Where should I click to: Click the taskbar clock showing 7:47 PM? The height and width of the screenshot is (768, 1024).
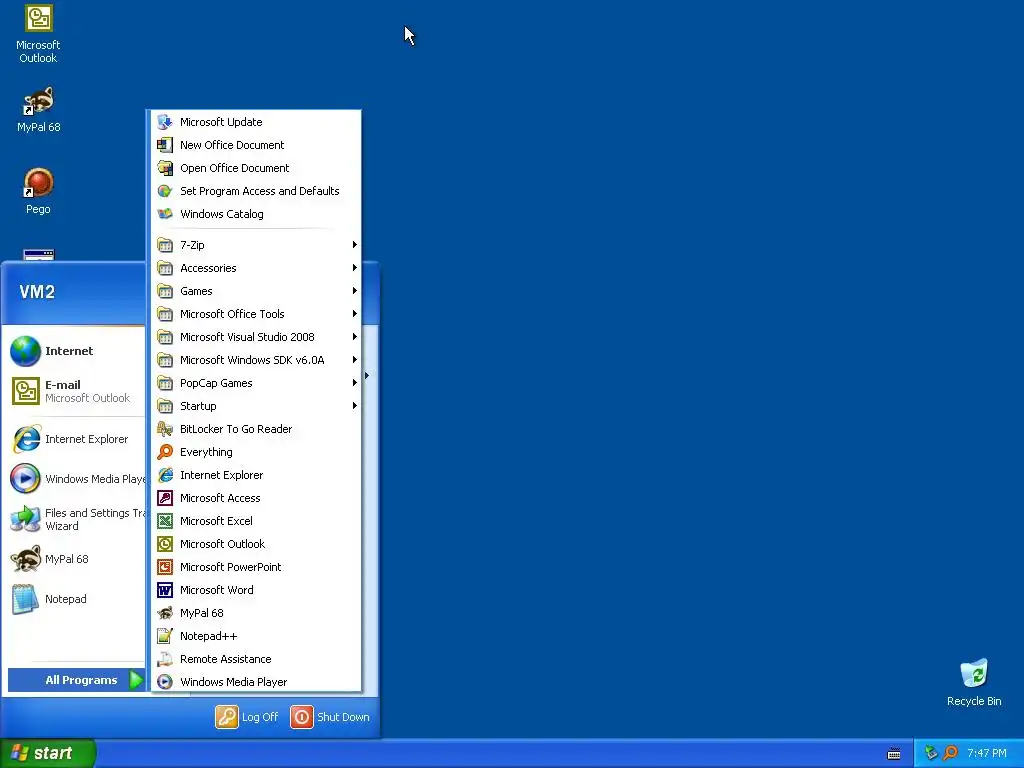pos(987,753)
